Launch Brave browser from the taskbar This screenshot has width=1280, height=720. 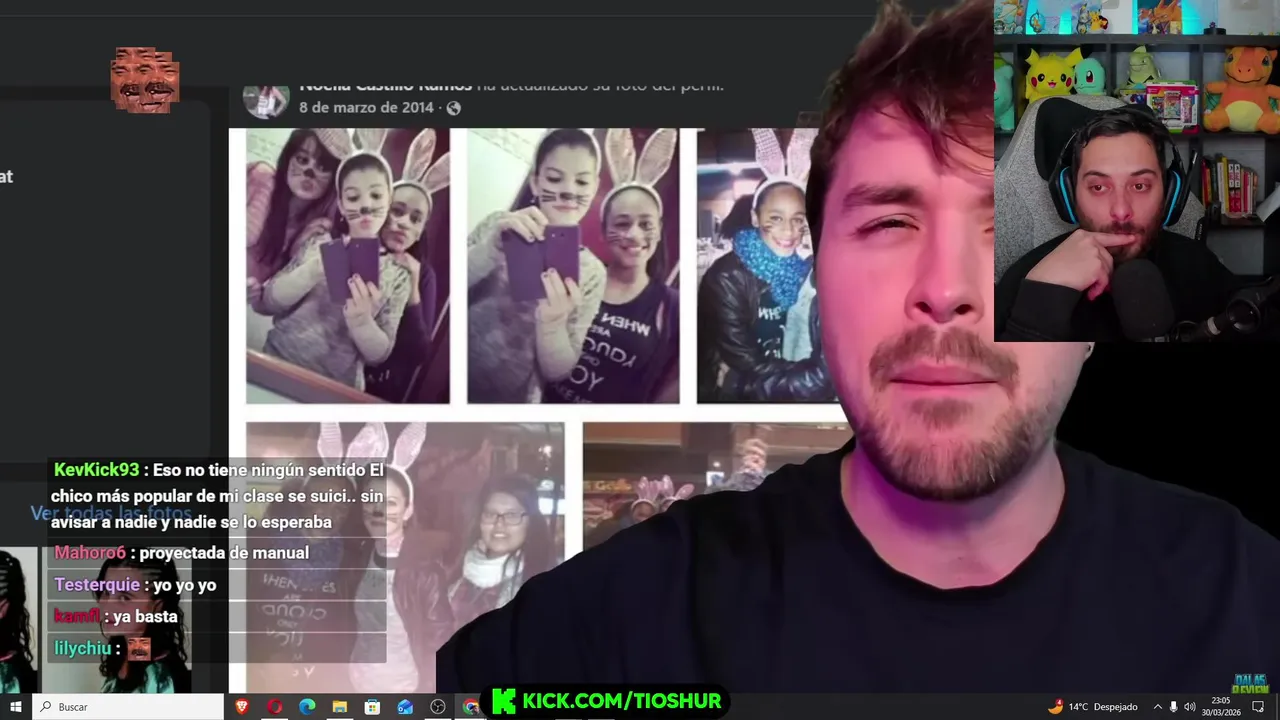coord(241,707)
